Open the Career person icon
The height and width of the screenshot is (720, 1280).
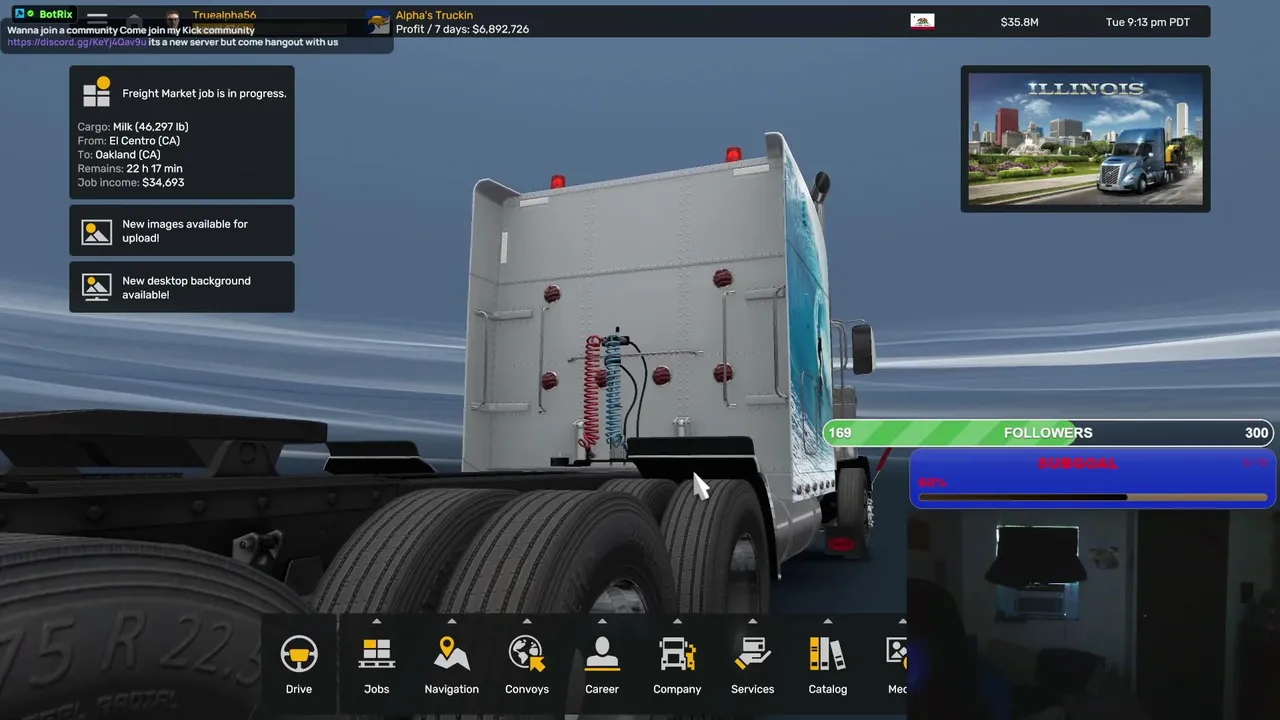click(x=602, y=654)
